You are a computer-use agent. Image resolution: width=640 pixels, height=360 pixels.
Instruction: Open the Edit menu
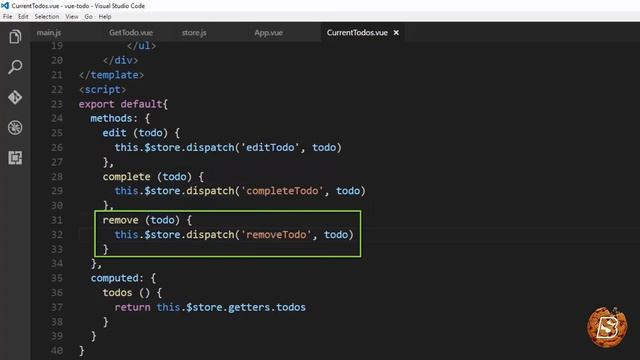[23, 17]
